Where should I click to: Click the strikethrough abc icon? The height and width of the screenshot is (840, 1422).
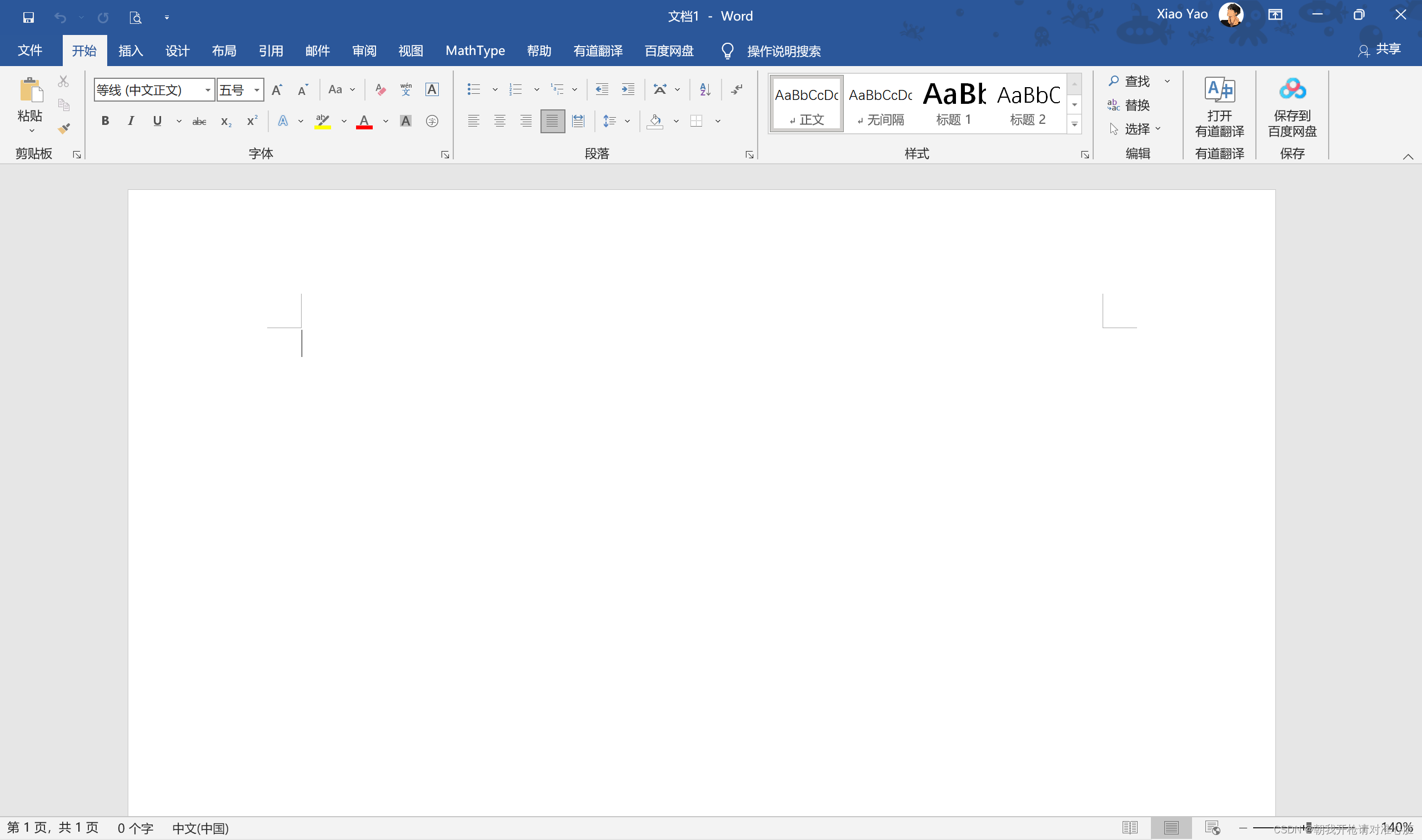199,121
